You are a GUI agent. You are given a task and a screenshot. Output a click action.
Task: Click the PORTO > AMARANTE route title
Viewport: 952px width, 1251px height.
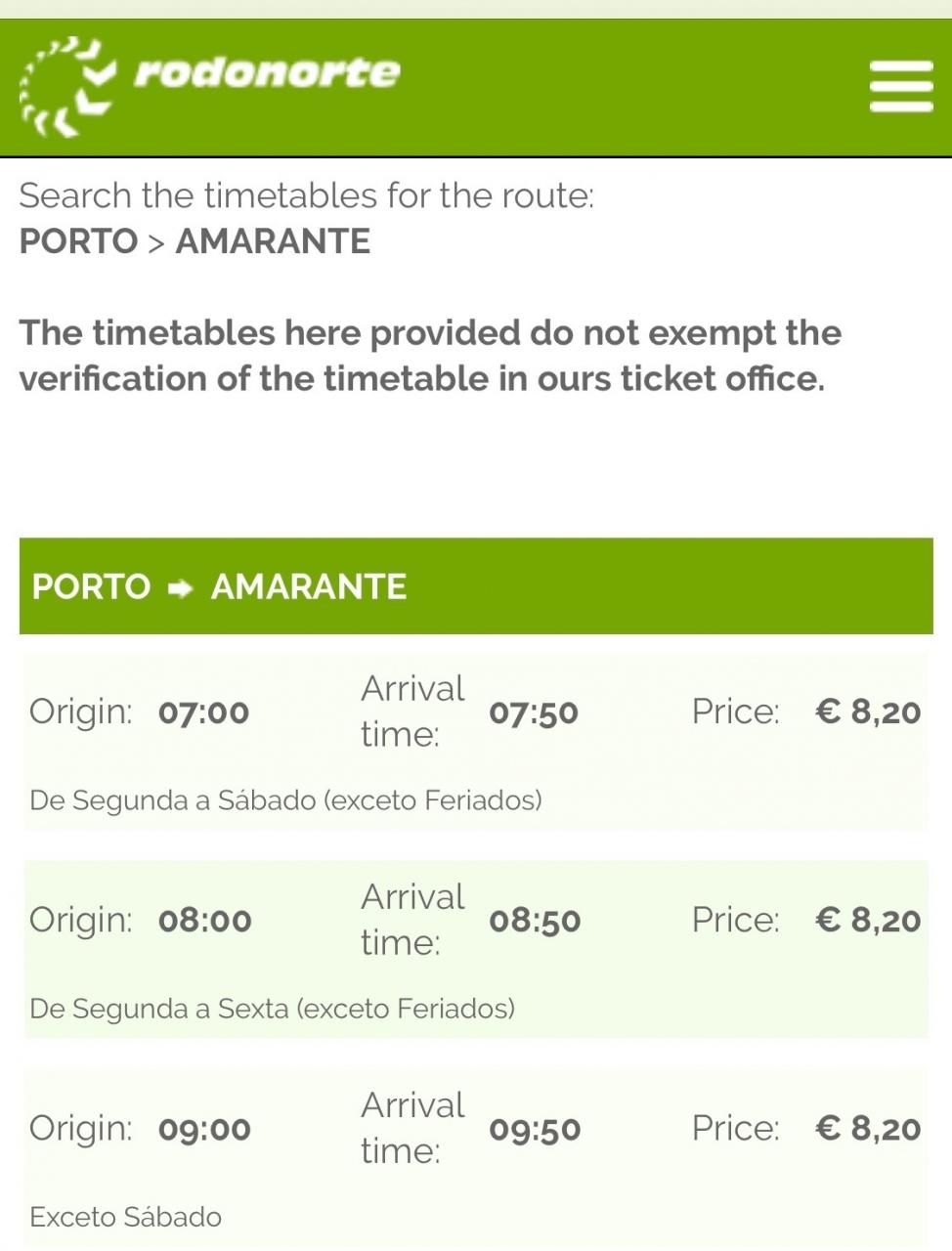click(x=195, y=241)
